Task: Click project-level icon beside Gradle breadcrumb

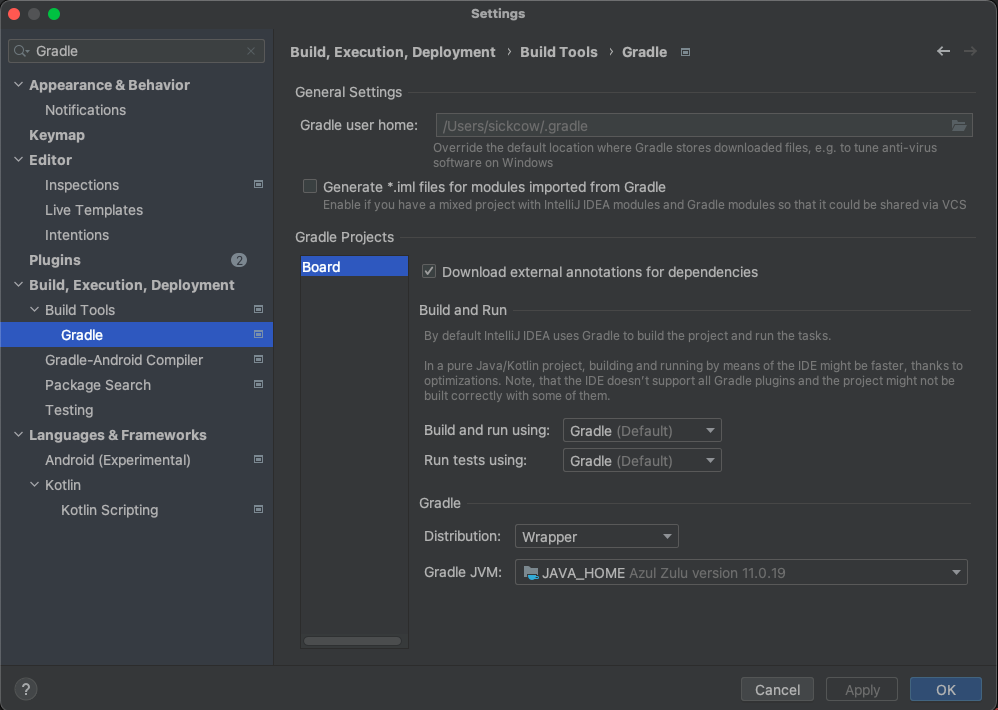Action: [685, 52]
